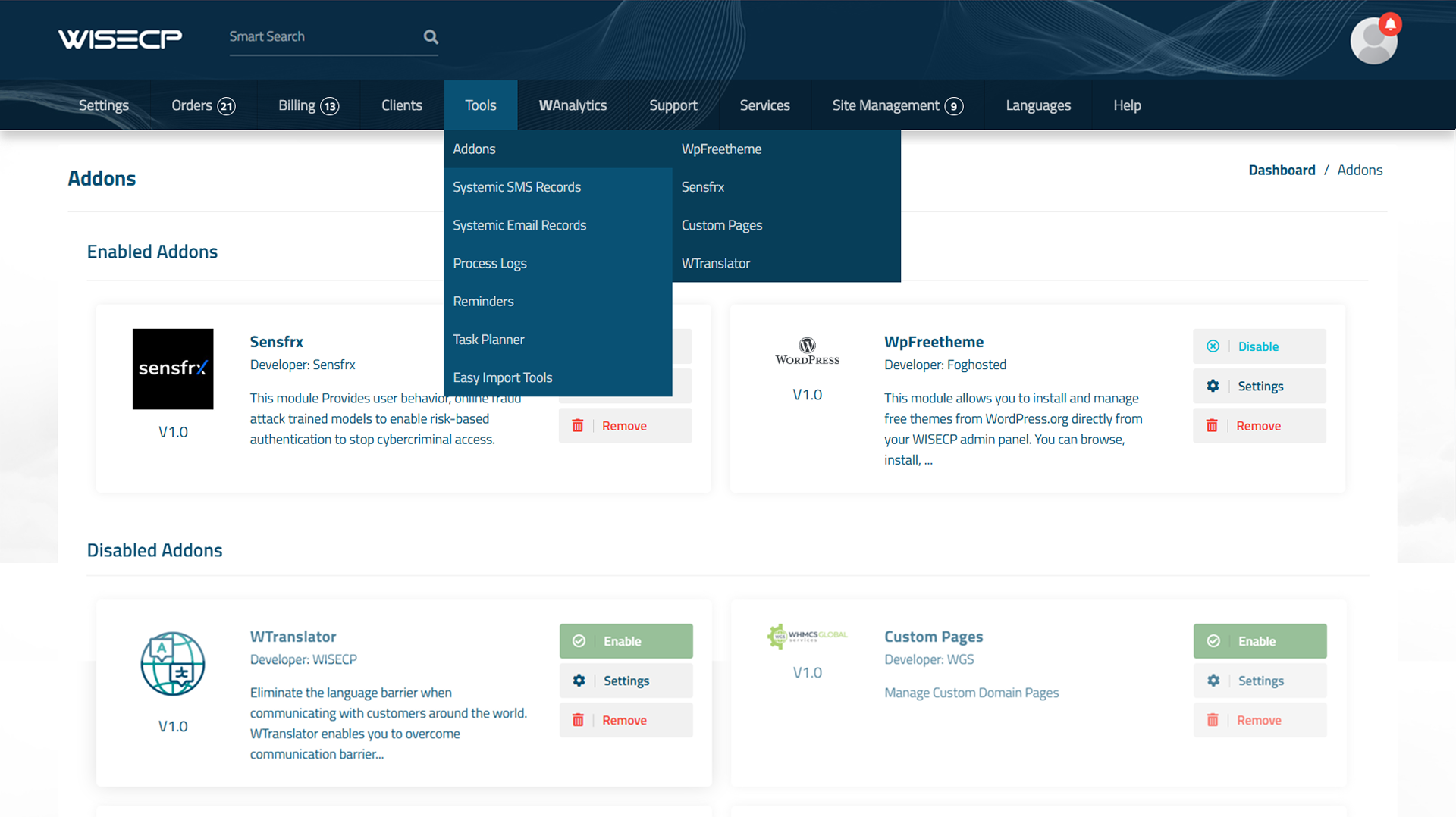Image resolution: width=1456 pixels, height=817 pixels.
Task: Open WpFreetheme Settings
Action: tap(1260, 386)
